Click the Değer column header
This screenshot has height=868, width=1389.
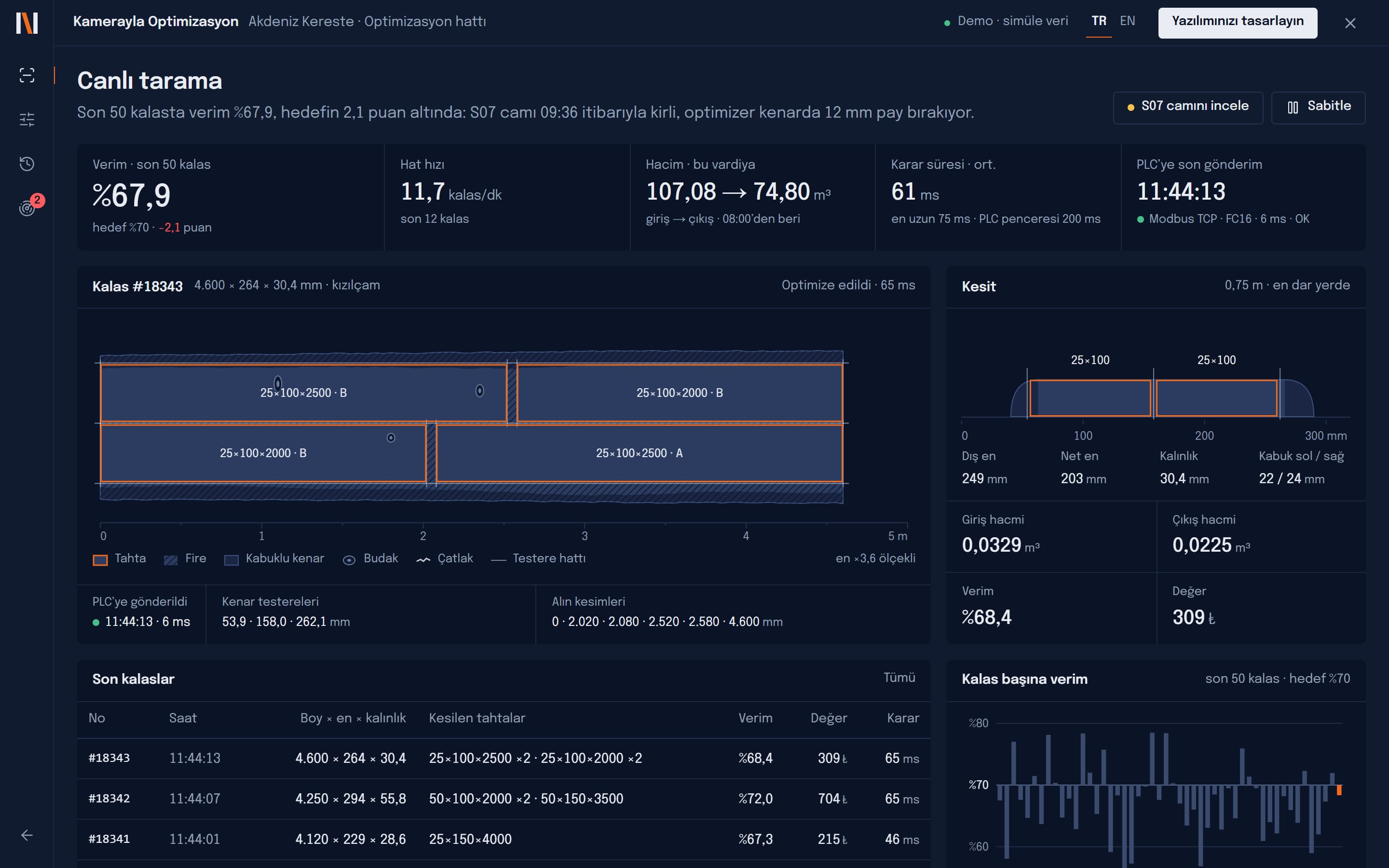[x=828, y=718]
